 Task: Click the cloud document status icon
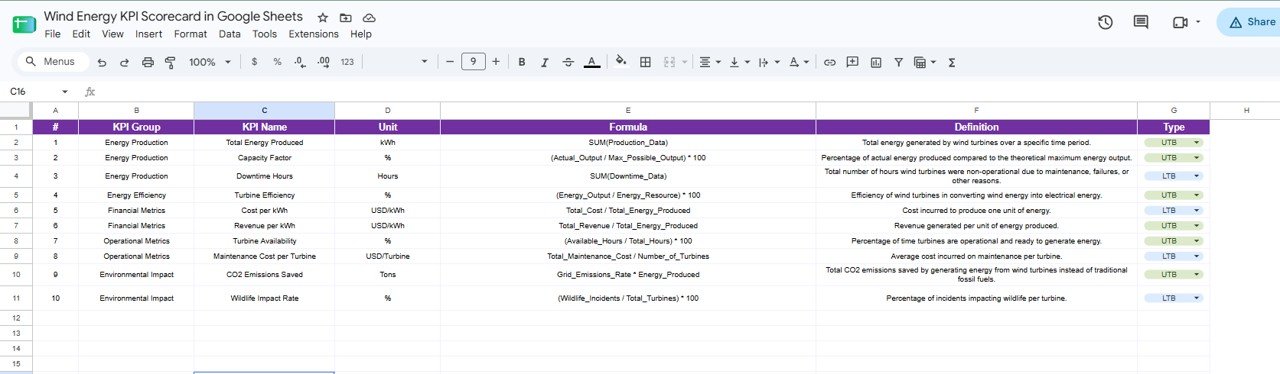tap(370, 18)
